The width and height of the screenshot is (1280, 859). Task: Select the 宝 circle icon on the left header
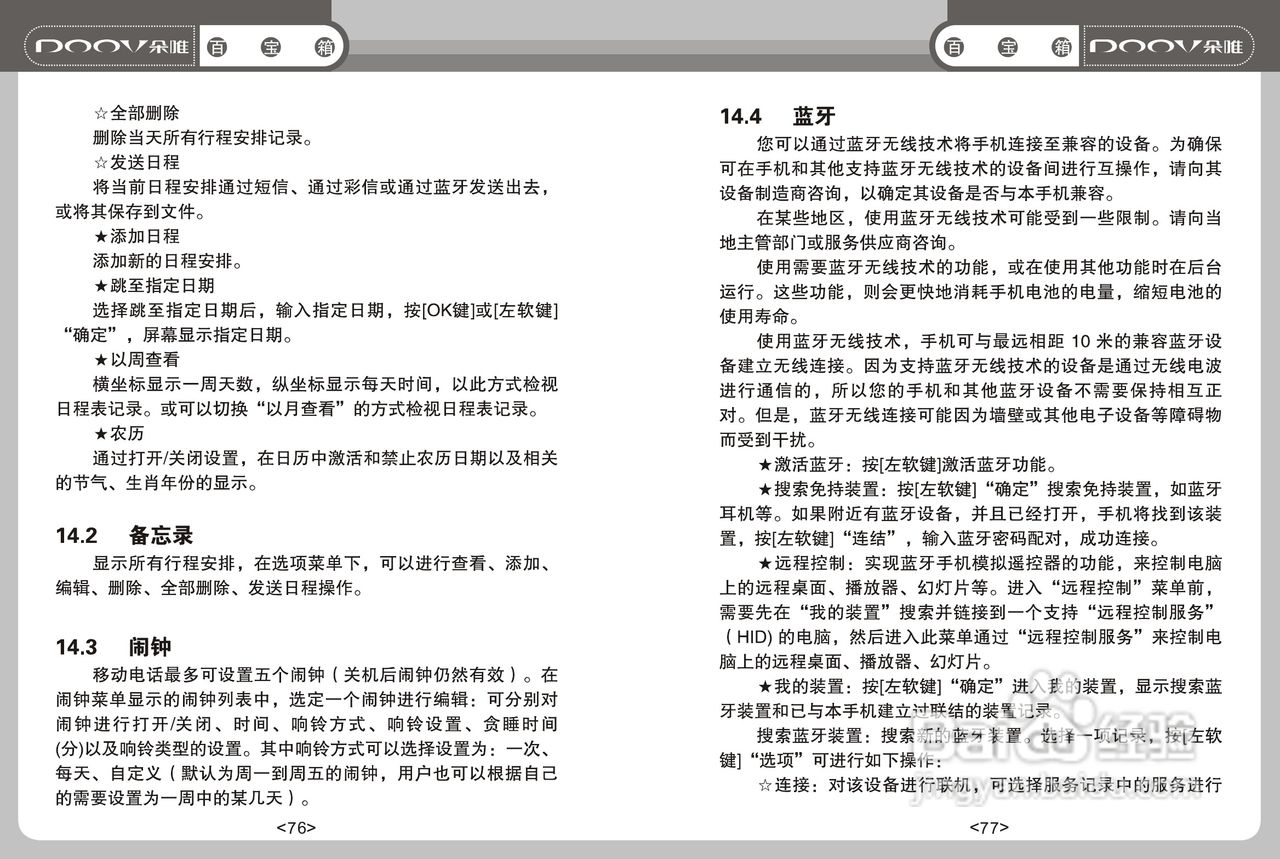click(270, 46)
